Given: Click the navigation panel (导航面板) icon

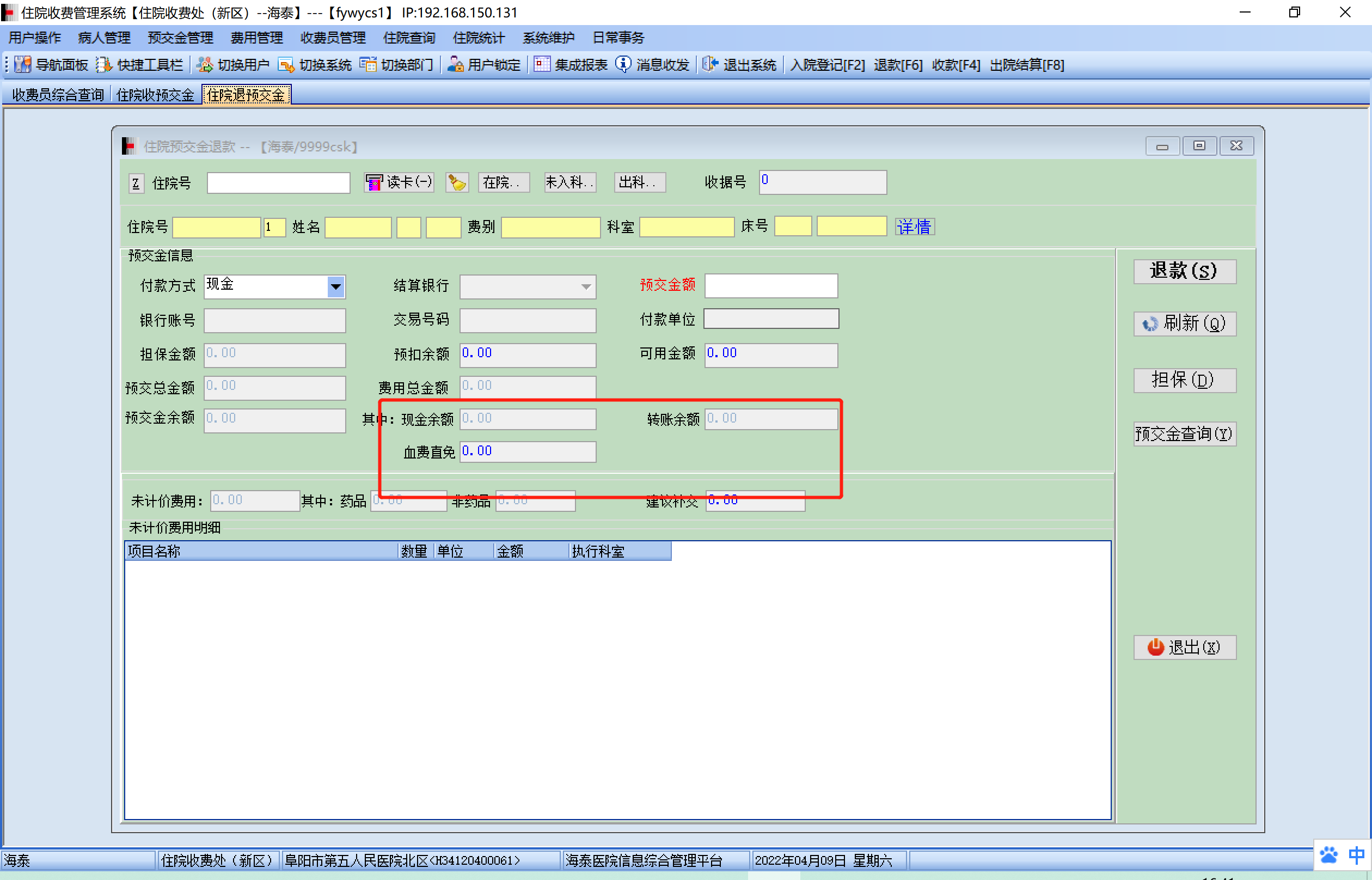Looking at the screenshot, I should tap(22, 65).
